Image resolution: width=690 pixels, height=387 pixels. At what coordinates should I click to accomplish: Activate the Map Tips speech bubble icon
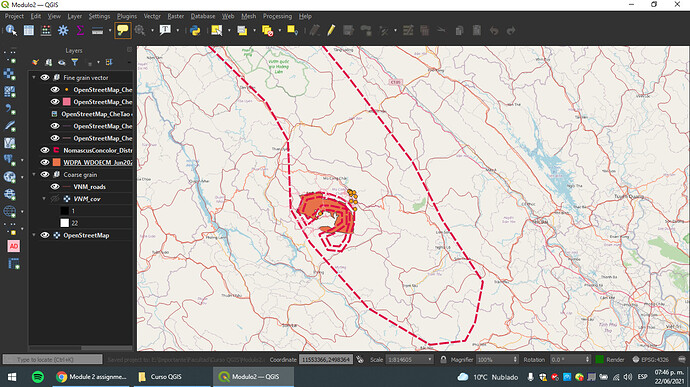[x=123, y=30]
